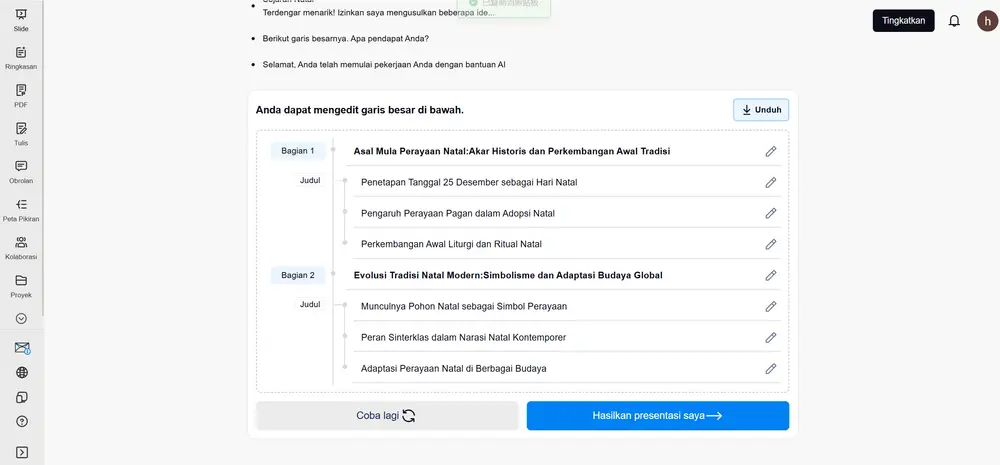Viewport: 1000px width, 465px height.
Task: Open the help question mark icon
Action: 22,421
